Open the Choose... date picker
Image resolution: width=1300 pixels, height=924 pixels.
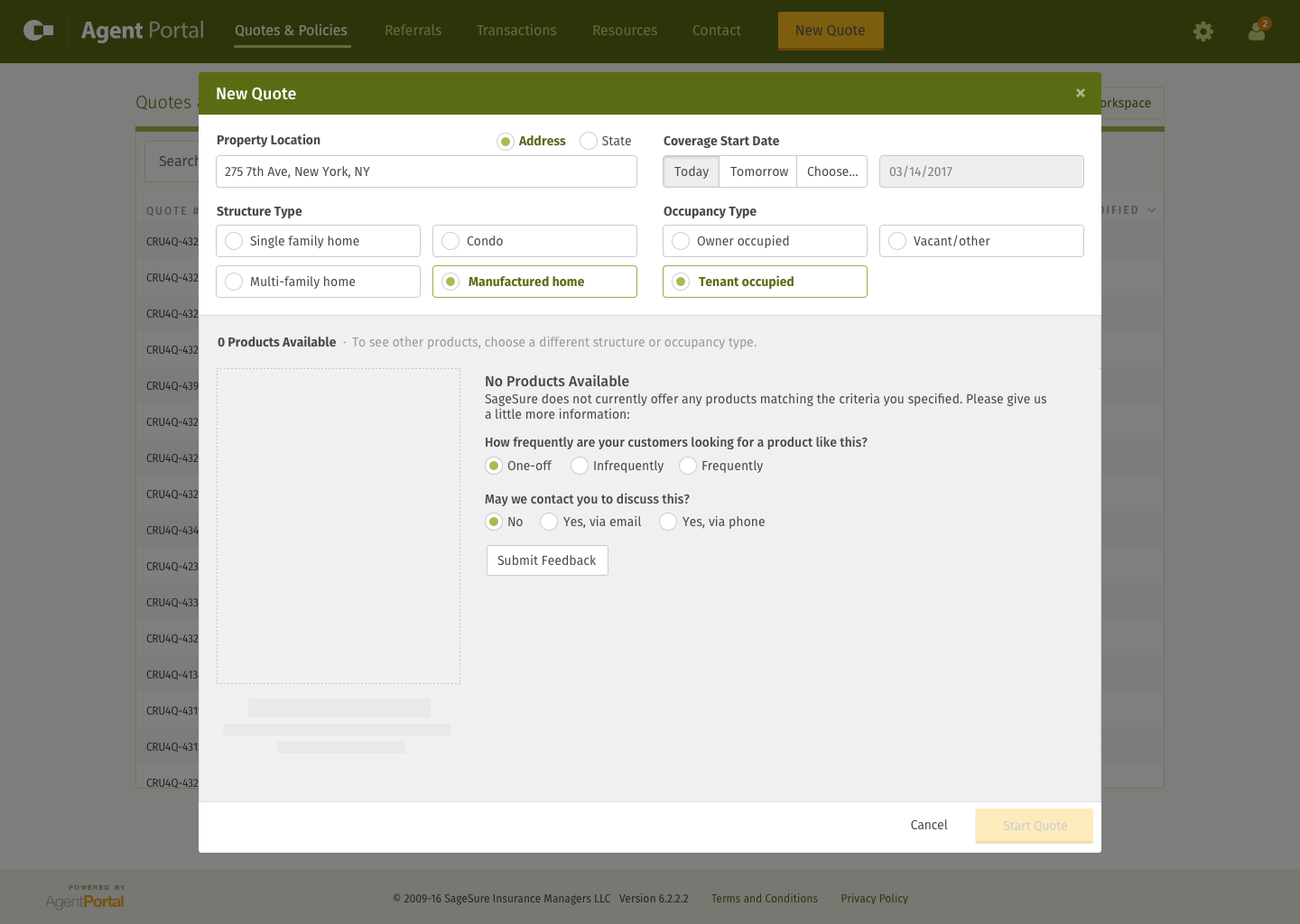(x=831, y=171)
